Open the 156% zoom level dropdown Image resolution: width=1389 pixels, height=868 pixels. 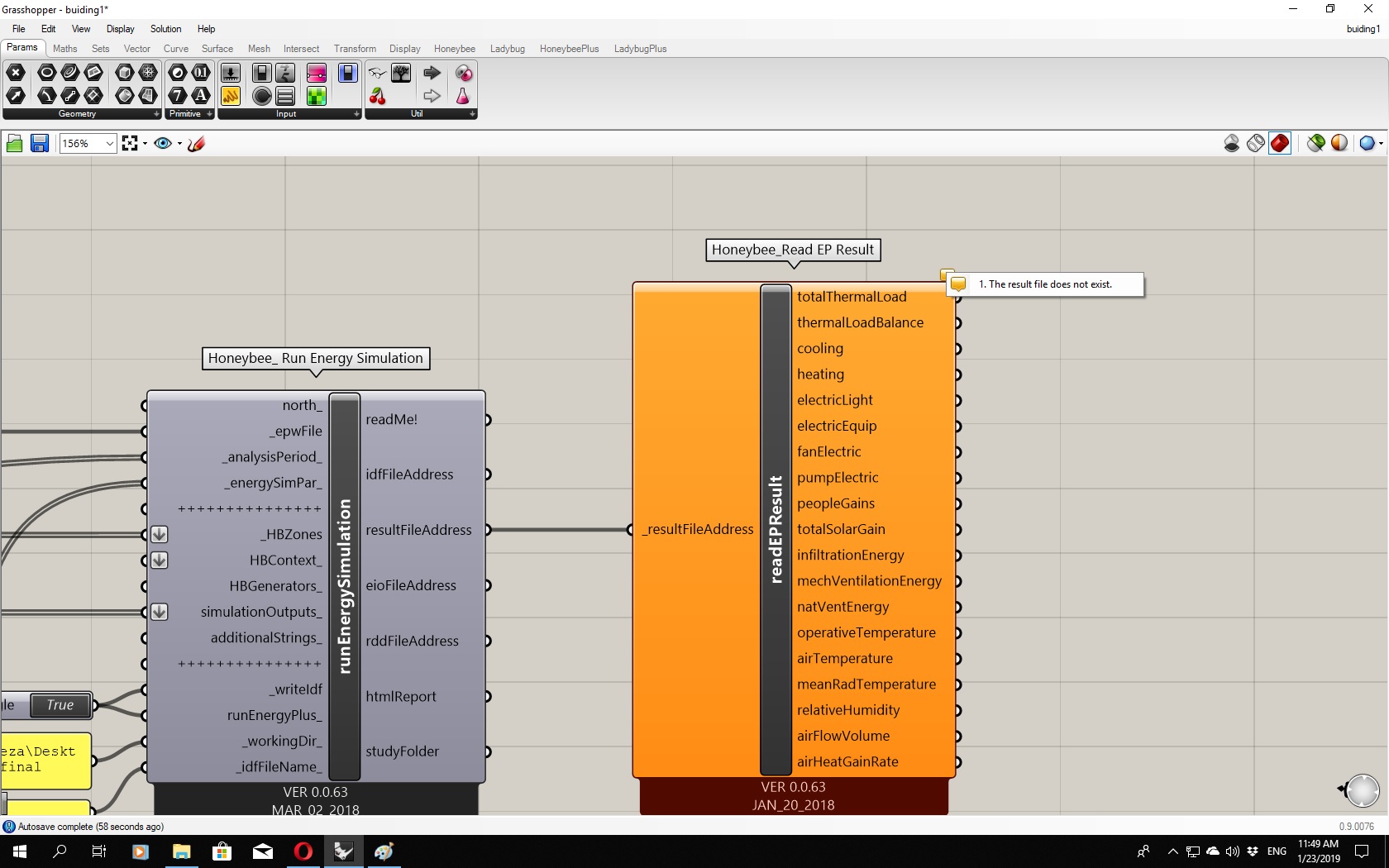point(109,144)
